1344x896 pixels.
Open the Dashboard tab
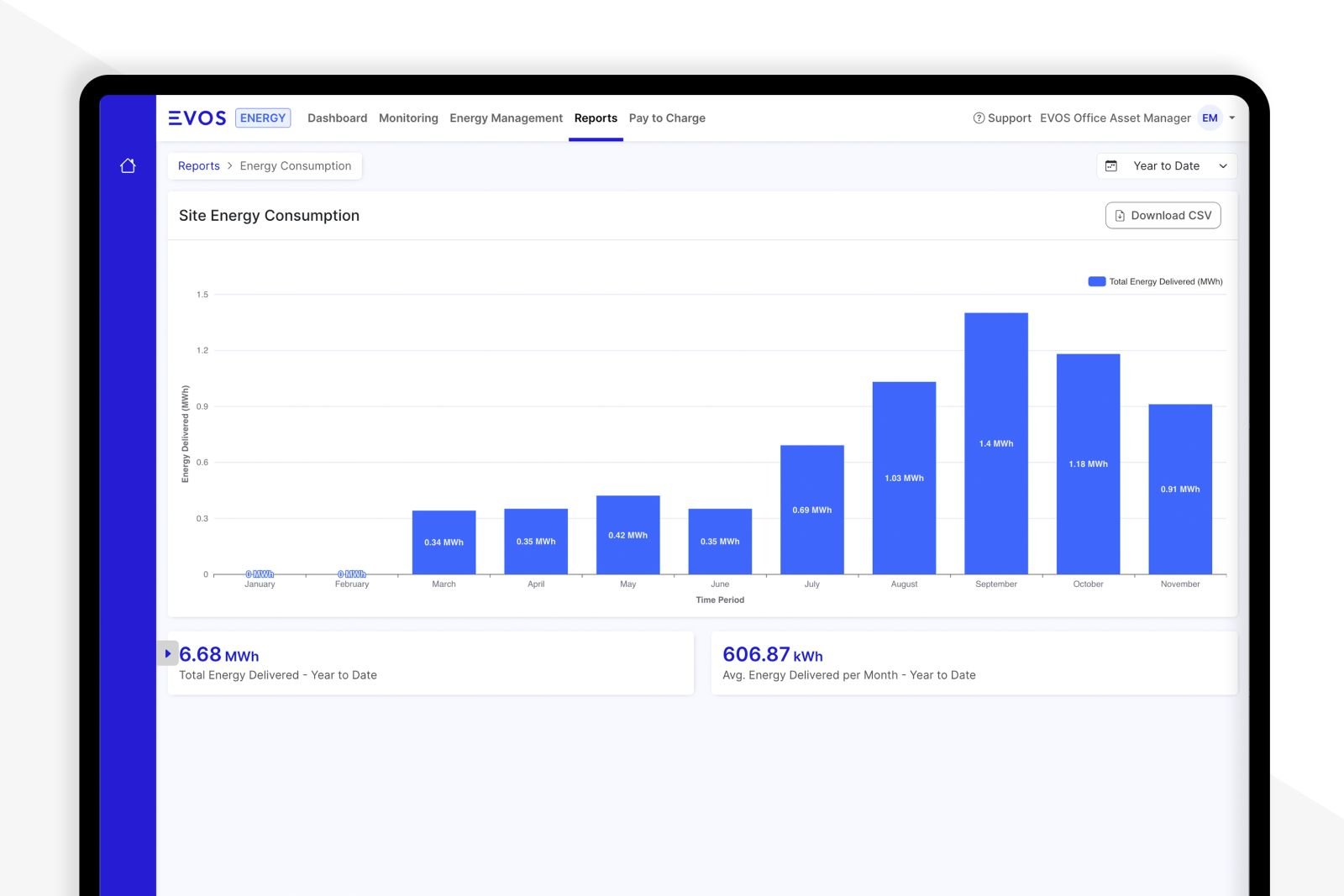coord(337,118)
